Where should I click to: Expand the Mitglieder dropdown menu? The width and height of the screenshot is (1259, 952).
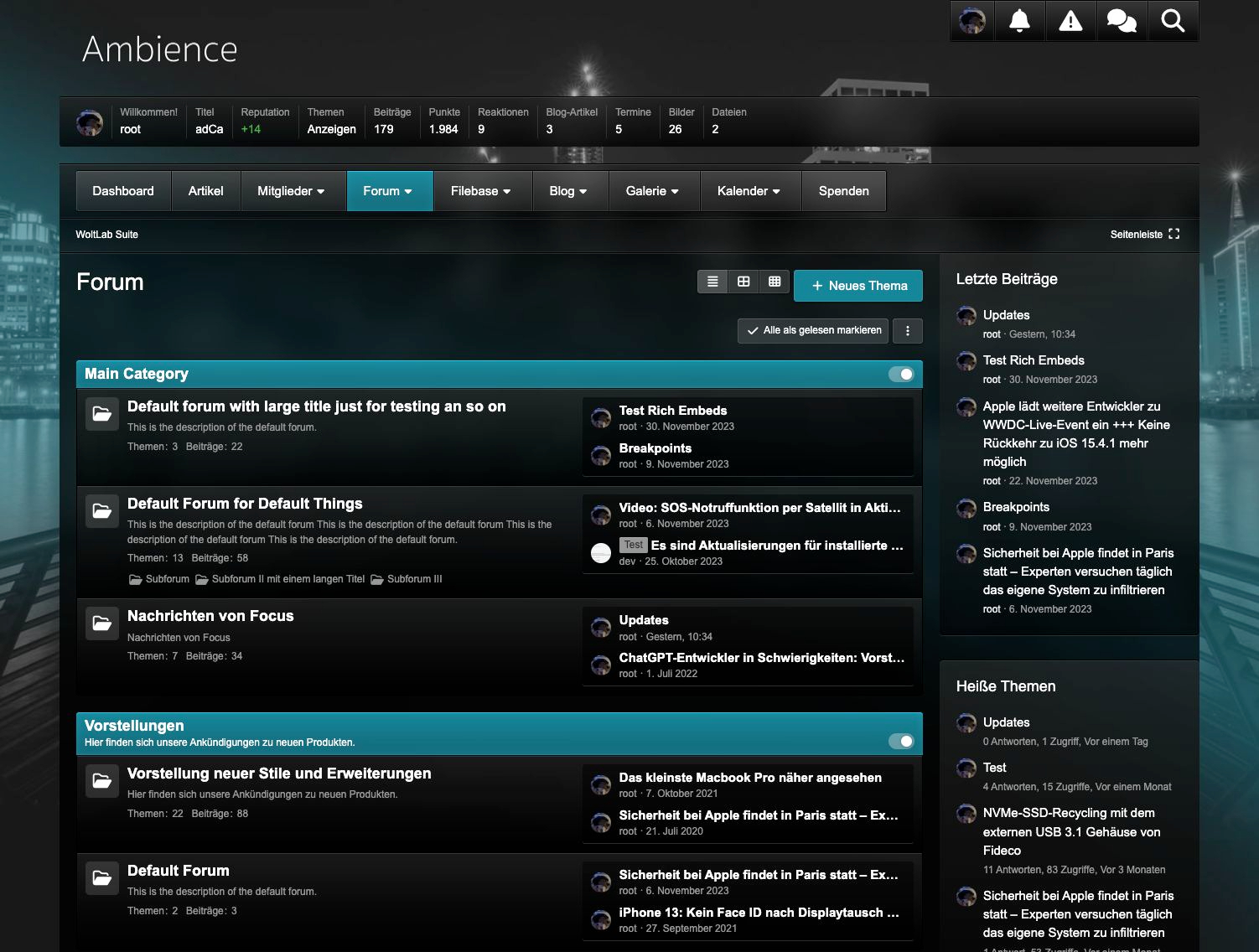[x=290, y=191]
